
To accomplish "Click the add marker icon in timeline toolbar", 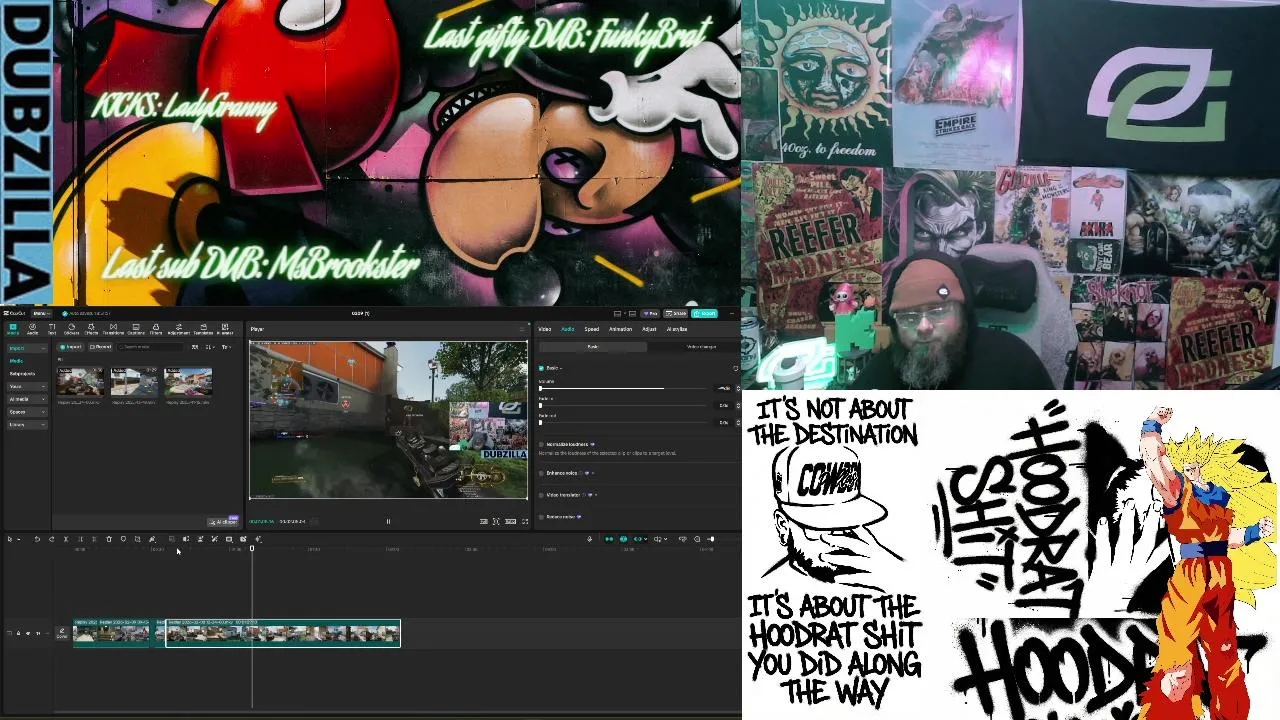I will [123, 539].
